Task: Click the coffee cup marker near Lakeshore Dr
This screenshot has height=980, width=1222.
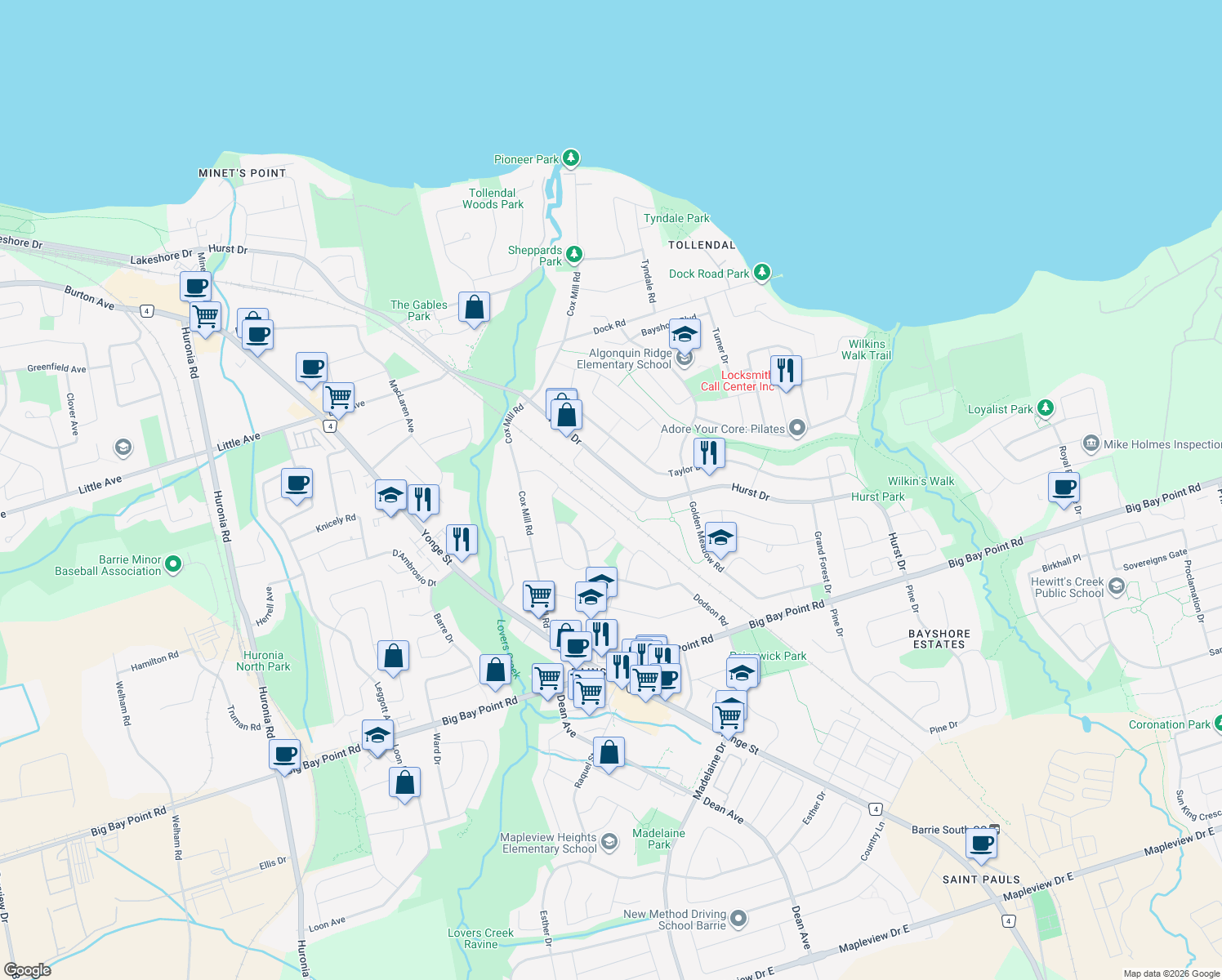Action: coord(194,285)
